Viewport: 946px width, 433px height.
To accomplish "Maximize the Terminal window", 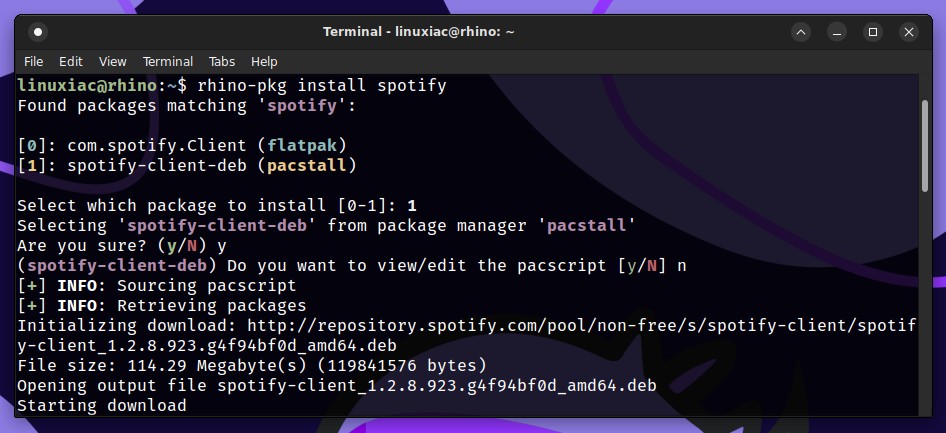I will tap(872, 32).
